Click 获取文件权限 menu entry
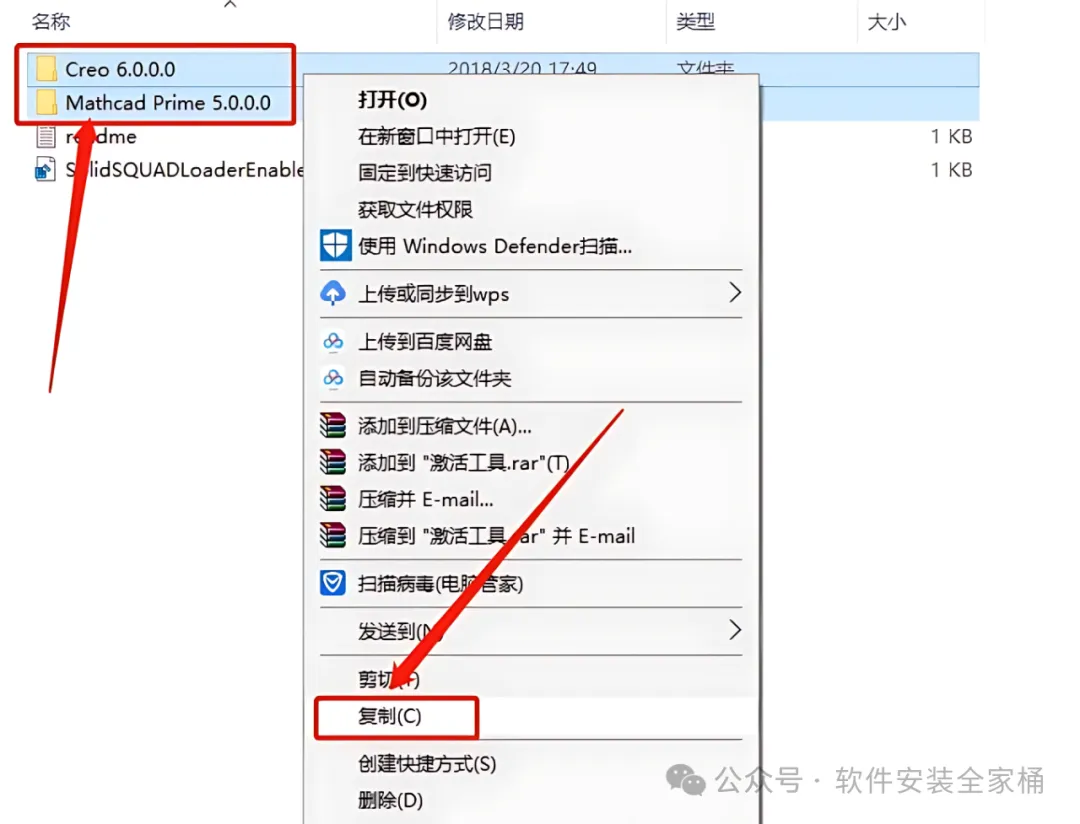The height and width of the screenshot is (824, 1080). tap(415, 209)
